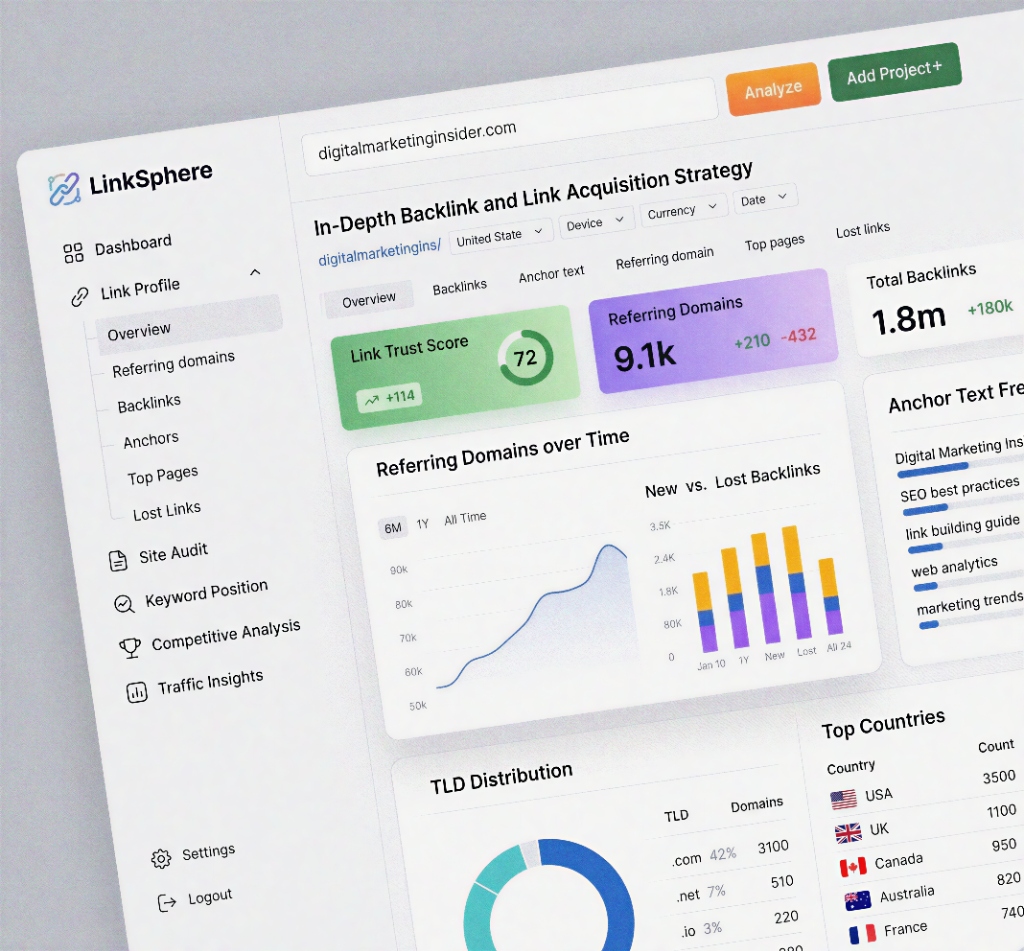
Task: Open the digitalmarketingins/ link
Action: (x=379, y=253)
